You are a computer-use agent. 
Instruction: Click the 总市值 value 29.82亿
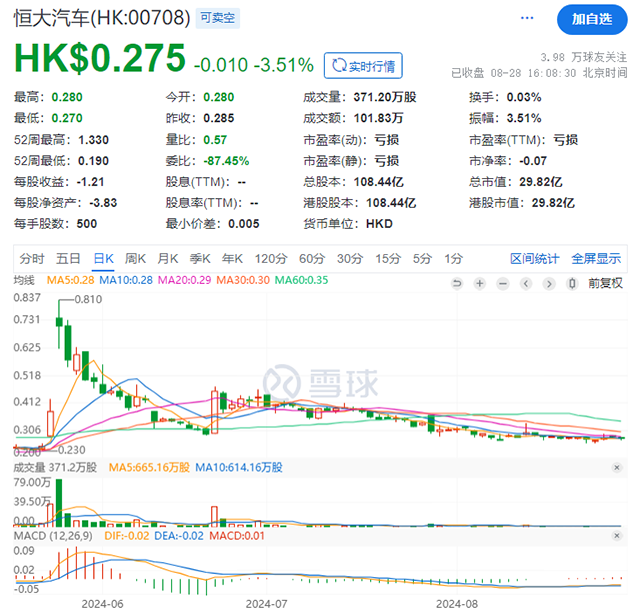pos(540,182)
